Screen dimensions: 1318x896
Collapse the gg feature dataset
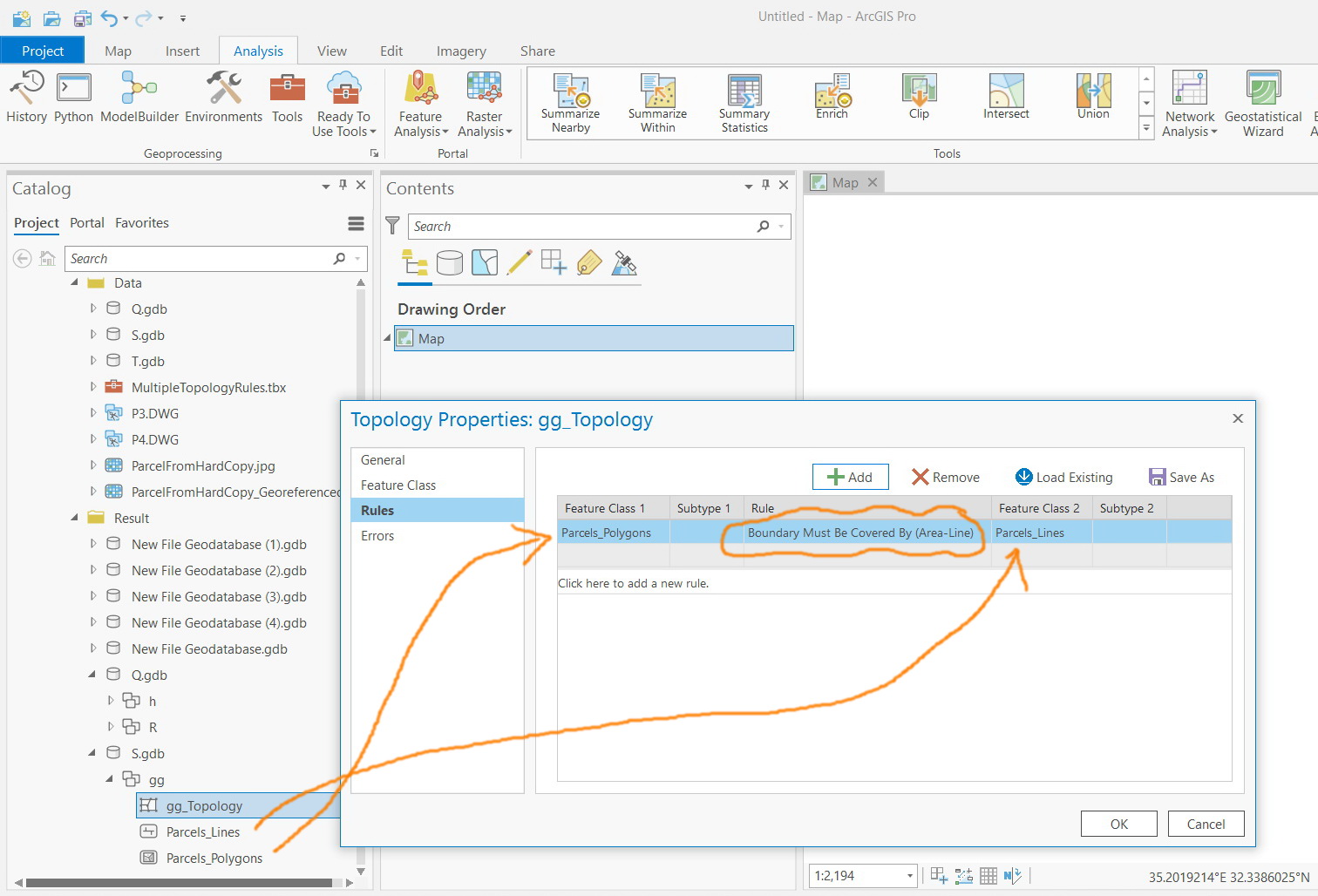click(110, 778)
